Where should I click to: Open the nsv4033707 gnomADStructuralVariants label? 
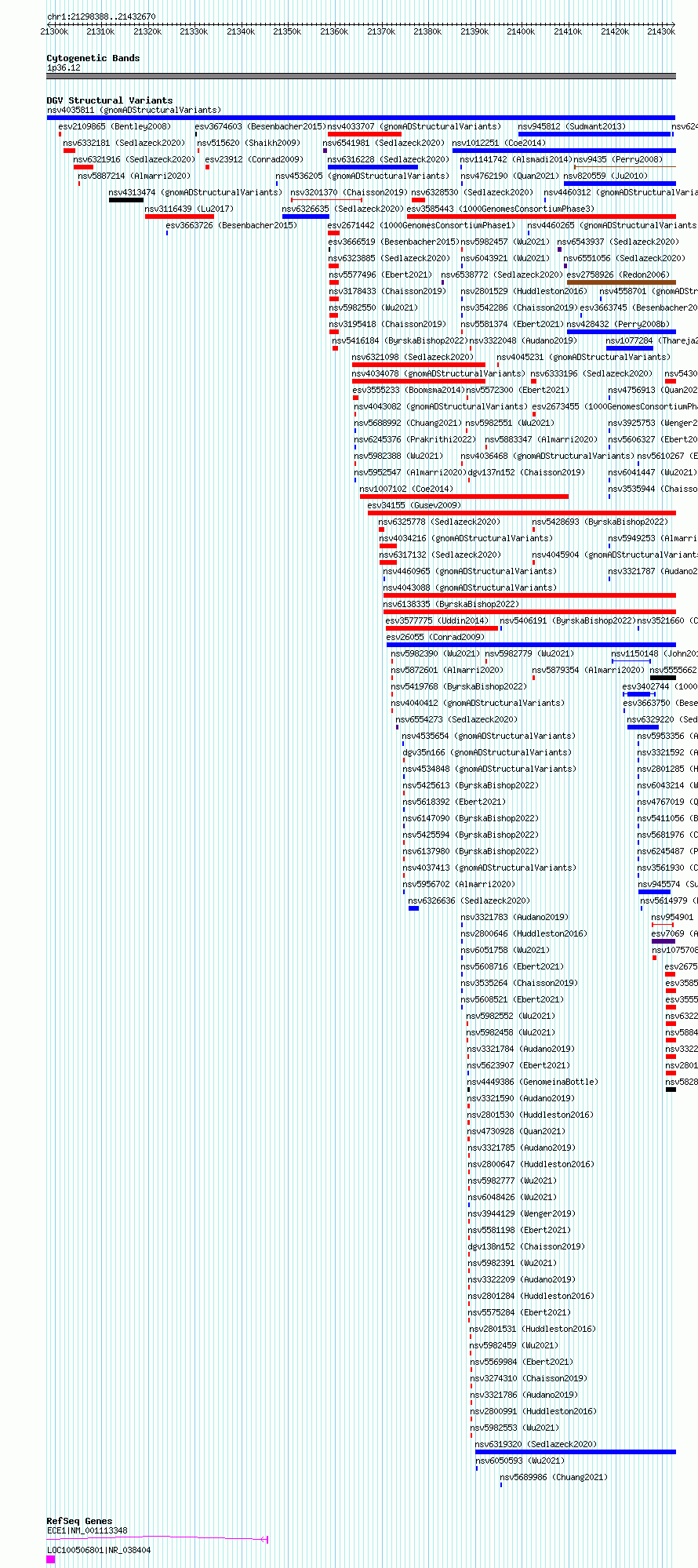click(414, 127)
